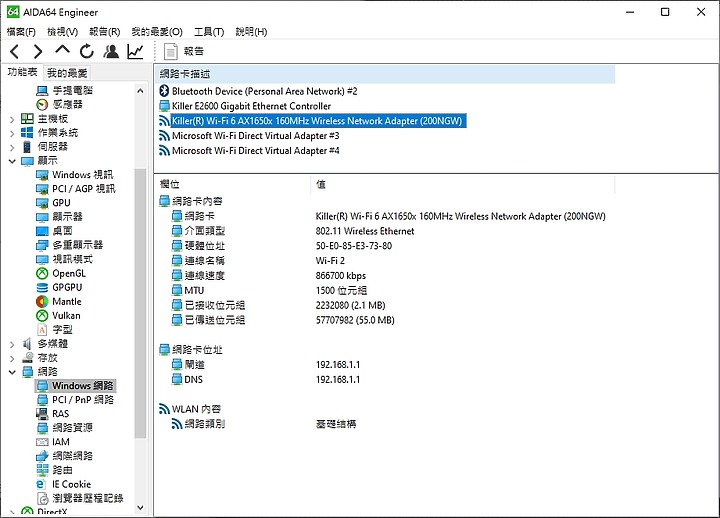The width and height of the screenshot is (720, 518).
Task: Click the GPGPU icon in the tree
Action: point(42,287)
